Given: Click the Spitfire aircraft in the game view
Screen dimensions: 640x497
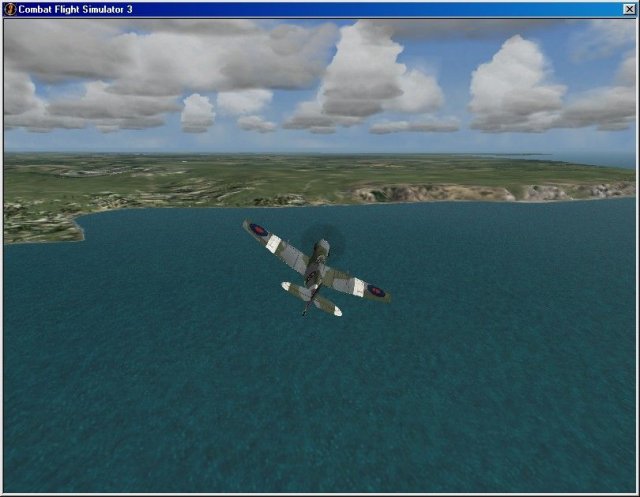Looking at the screenshot, I should click(x=316, y=268).
